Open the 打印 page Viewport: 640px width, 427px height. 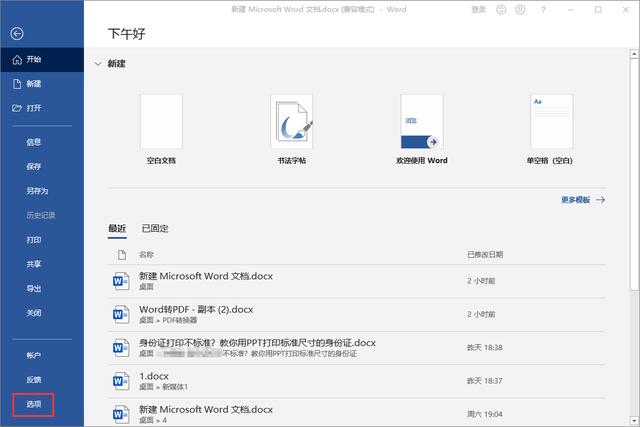click(34, 240)
